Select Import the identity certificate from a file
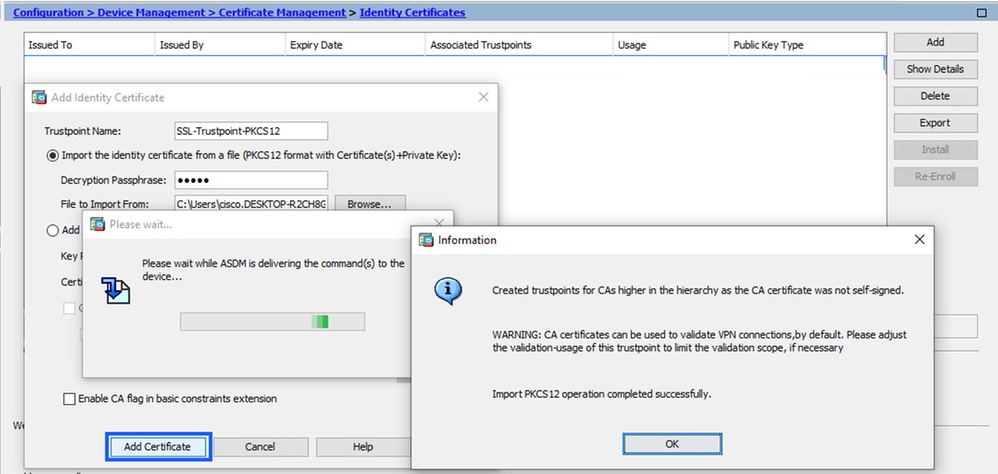Screen dimensions: 998x474 pyautogui.click(x=53, y=155)
